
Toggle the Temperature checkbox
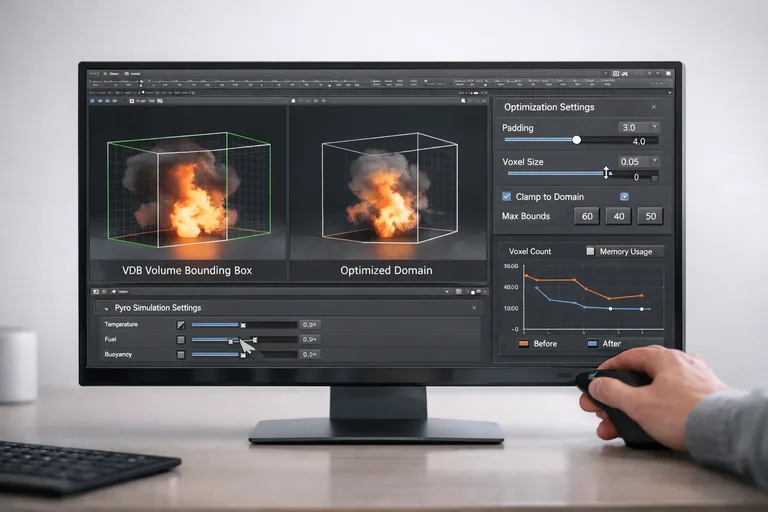(x=181, y=325)
